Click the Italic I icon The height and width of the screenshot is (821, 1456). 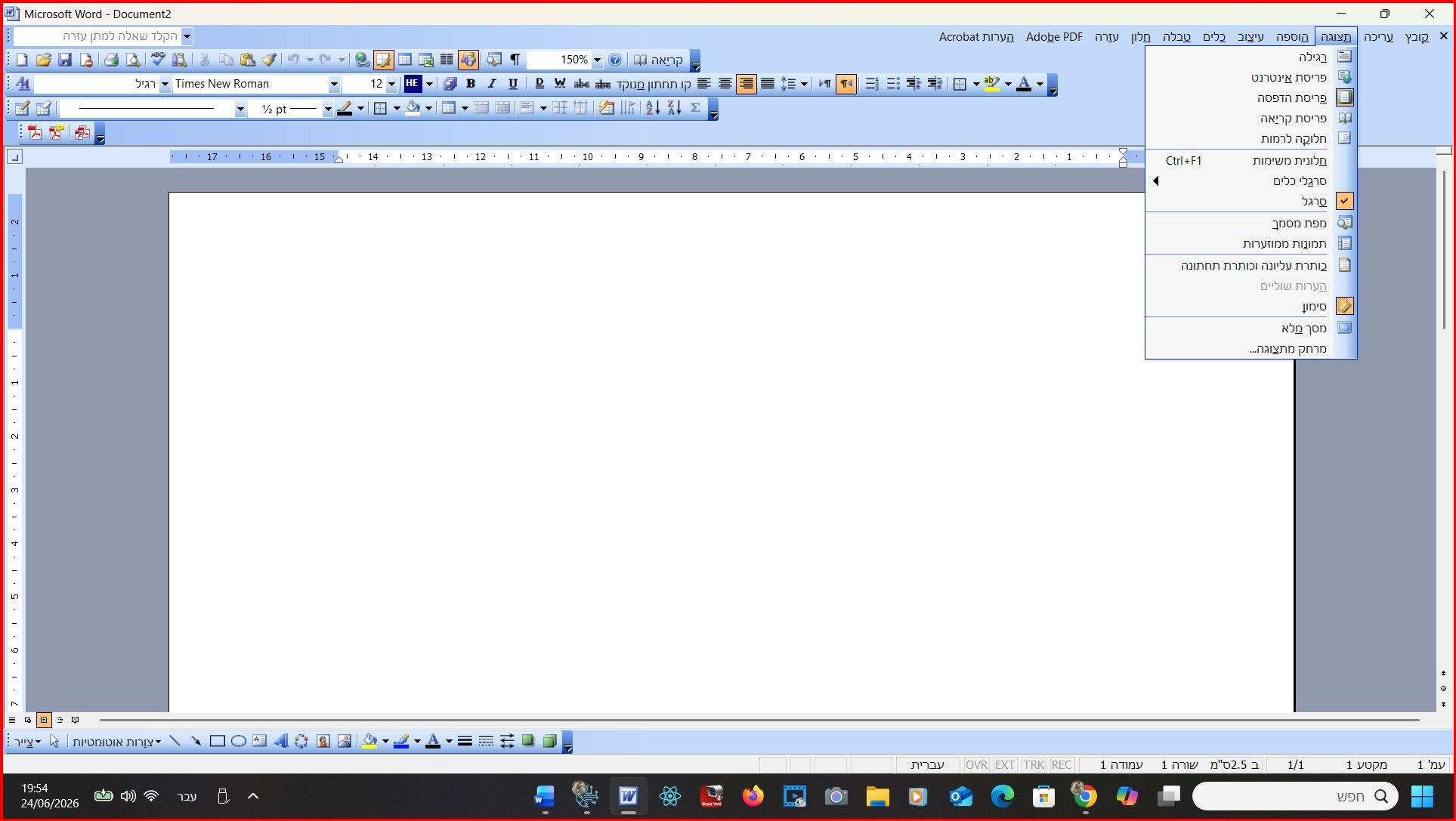(492, 84)
